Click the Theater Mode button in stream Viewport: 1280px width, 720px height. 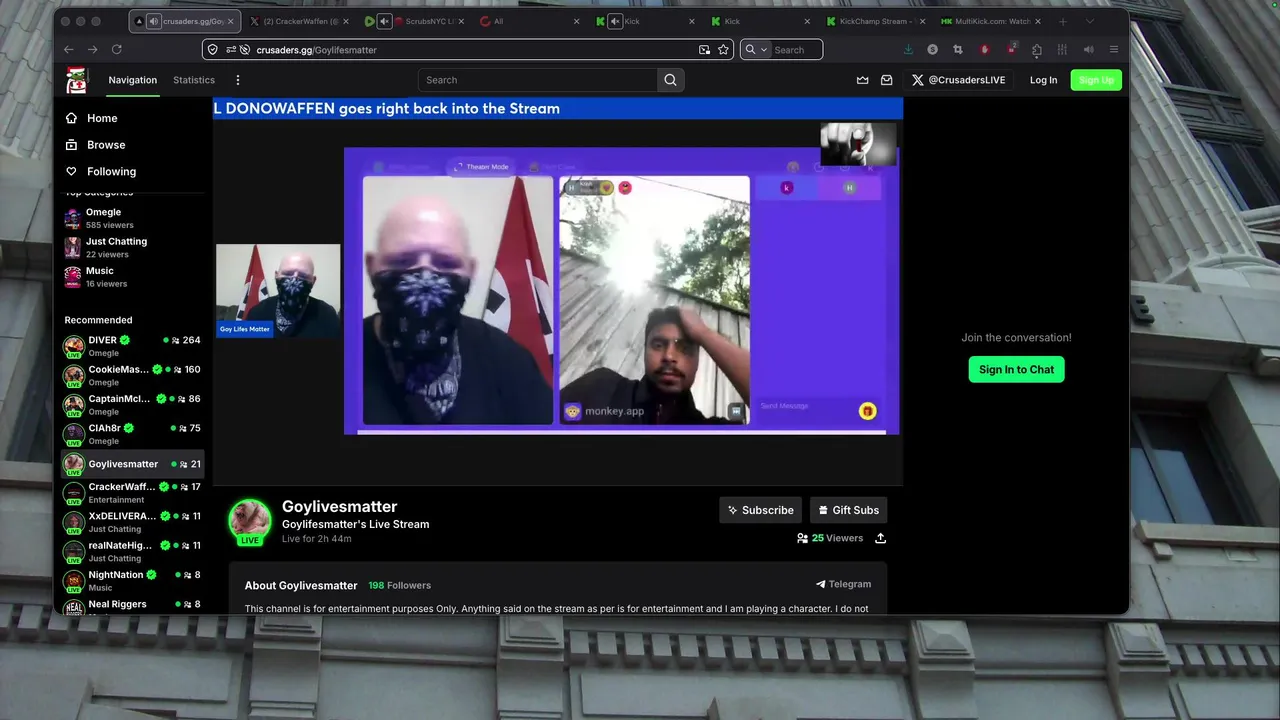click(481, 167)
